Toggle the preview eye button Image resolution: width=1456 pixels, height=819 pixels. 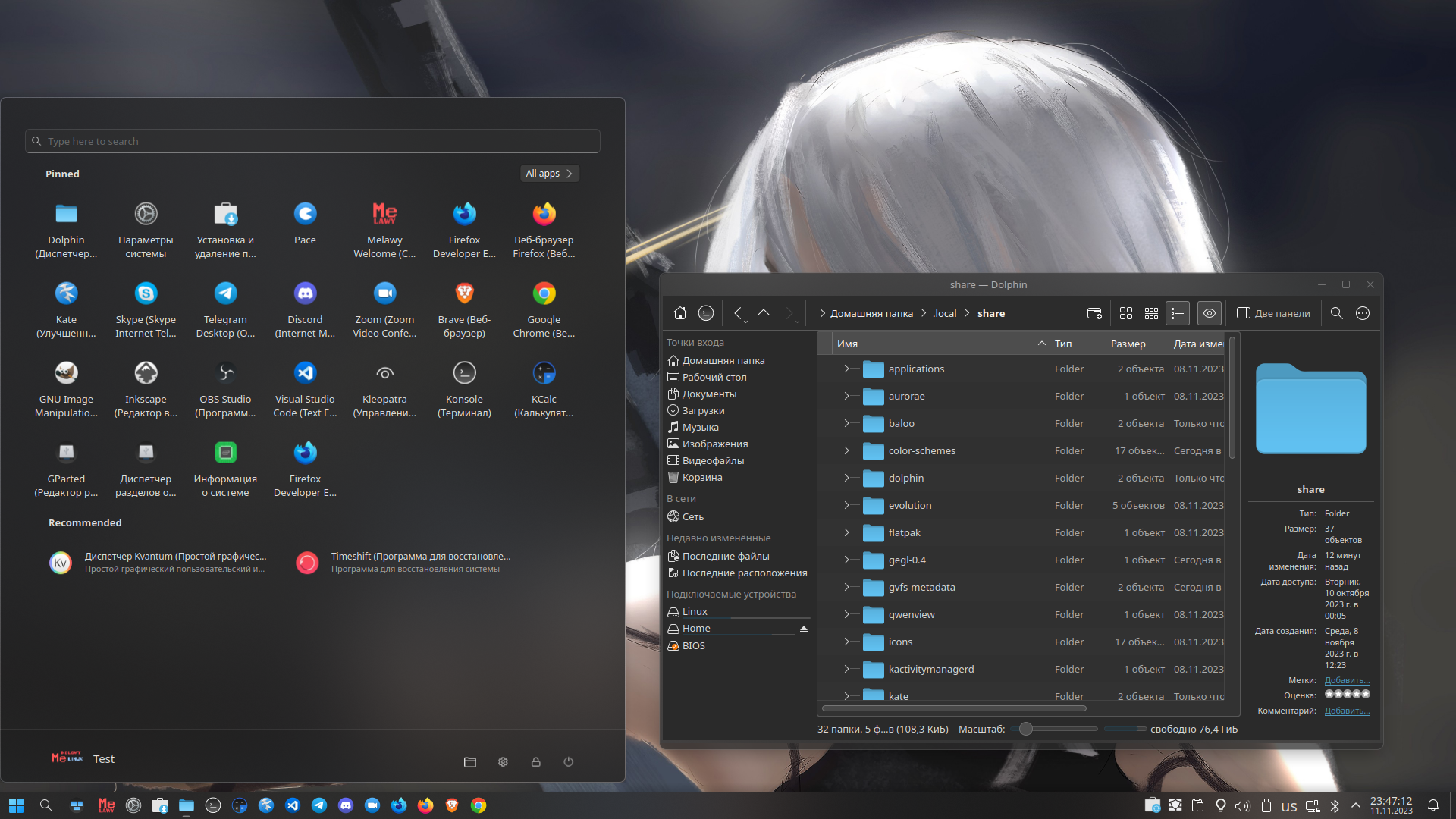click(x=1210, y=313)
